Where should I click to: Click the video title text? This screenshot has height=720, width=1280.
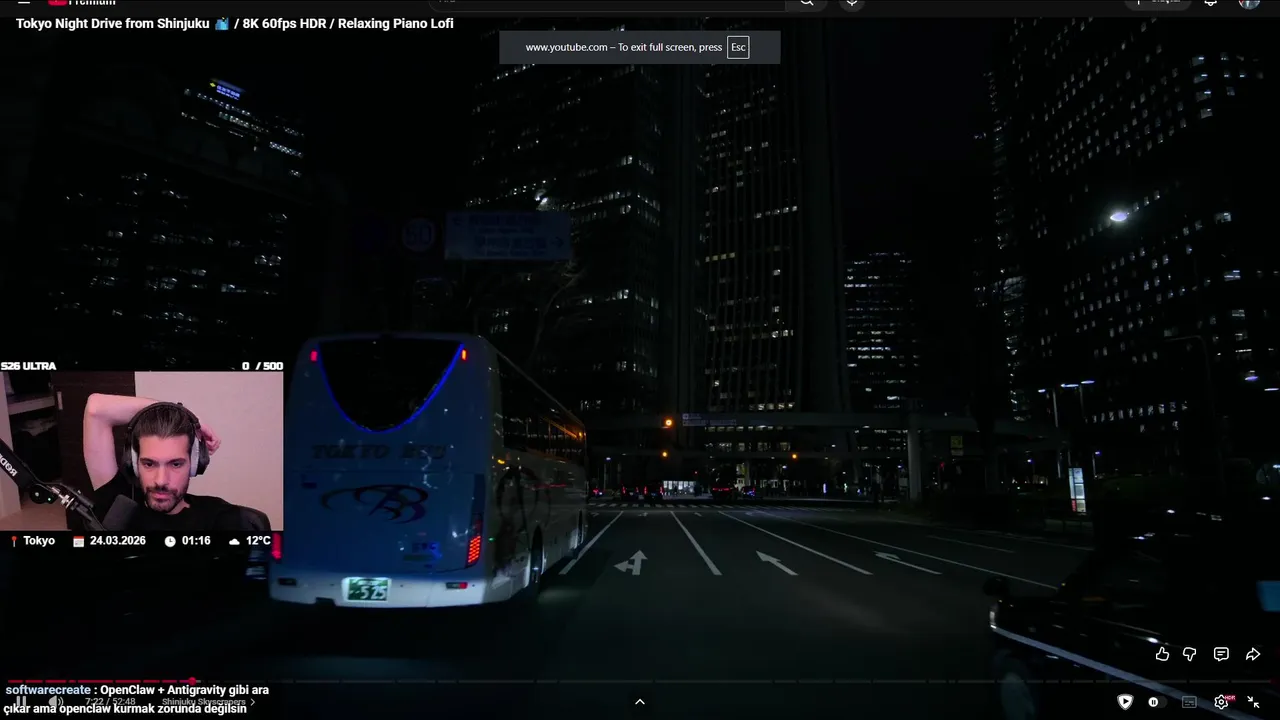point(235,23)
